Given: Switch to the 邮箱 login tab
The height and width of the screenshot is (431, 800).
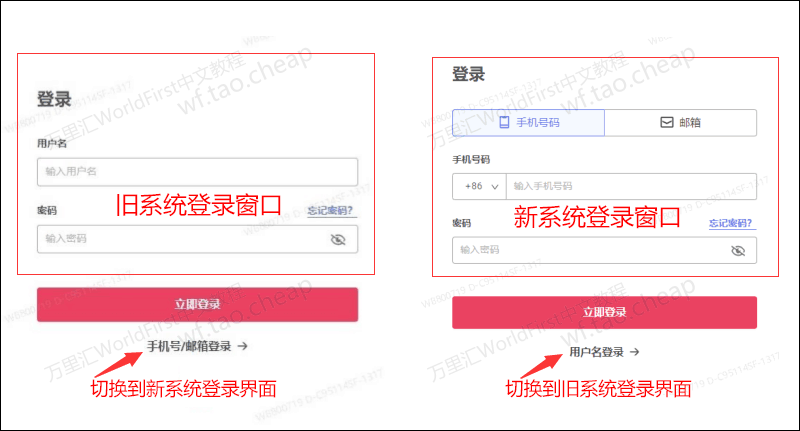Looking at the screenshot, I should [x=681, y=122].
